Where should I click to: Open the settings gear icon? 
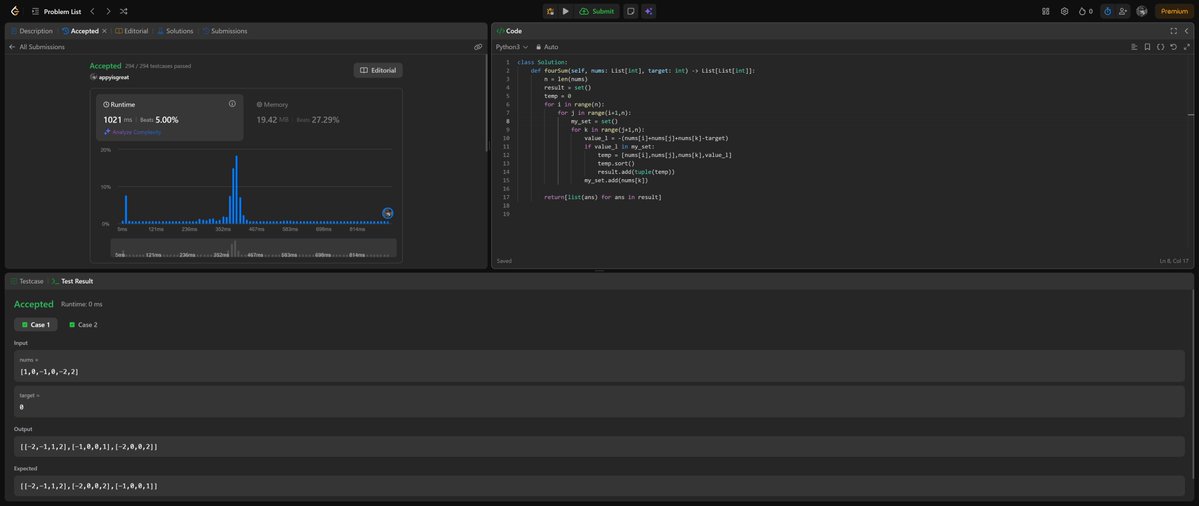click(x=1064, y=11)
